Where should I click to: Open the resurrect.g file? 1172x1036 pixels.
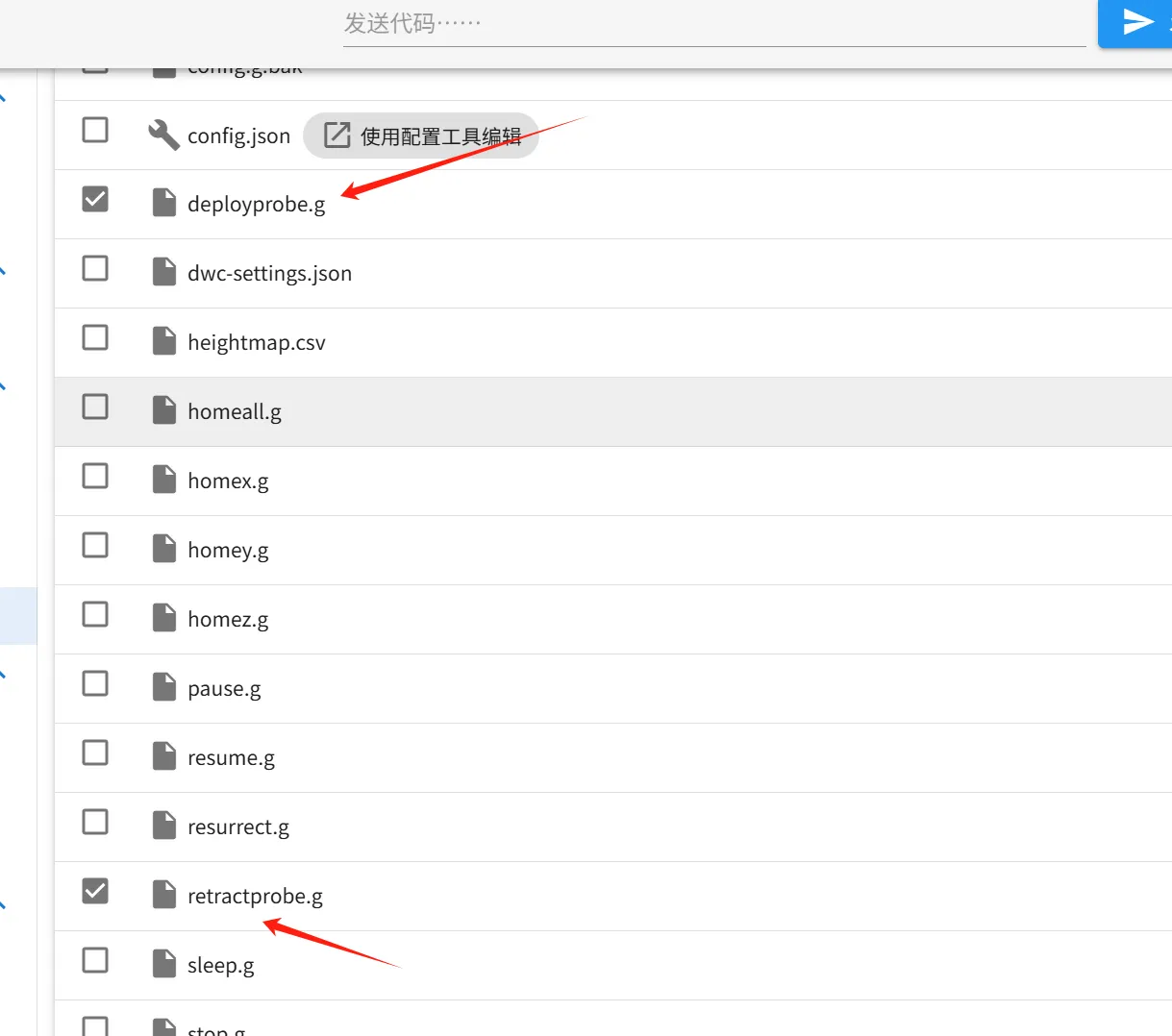237,826
